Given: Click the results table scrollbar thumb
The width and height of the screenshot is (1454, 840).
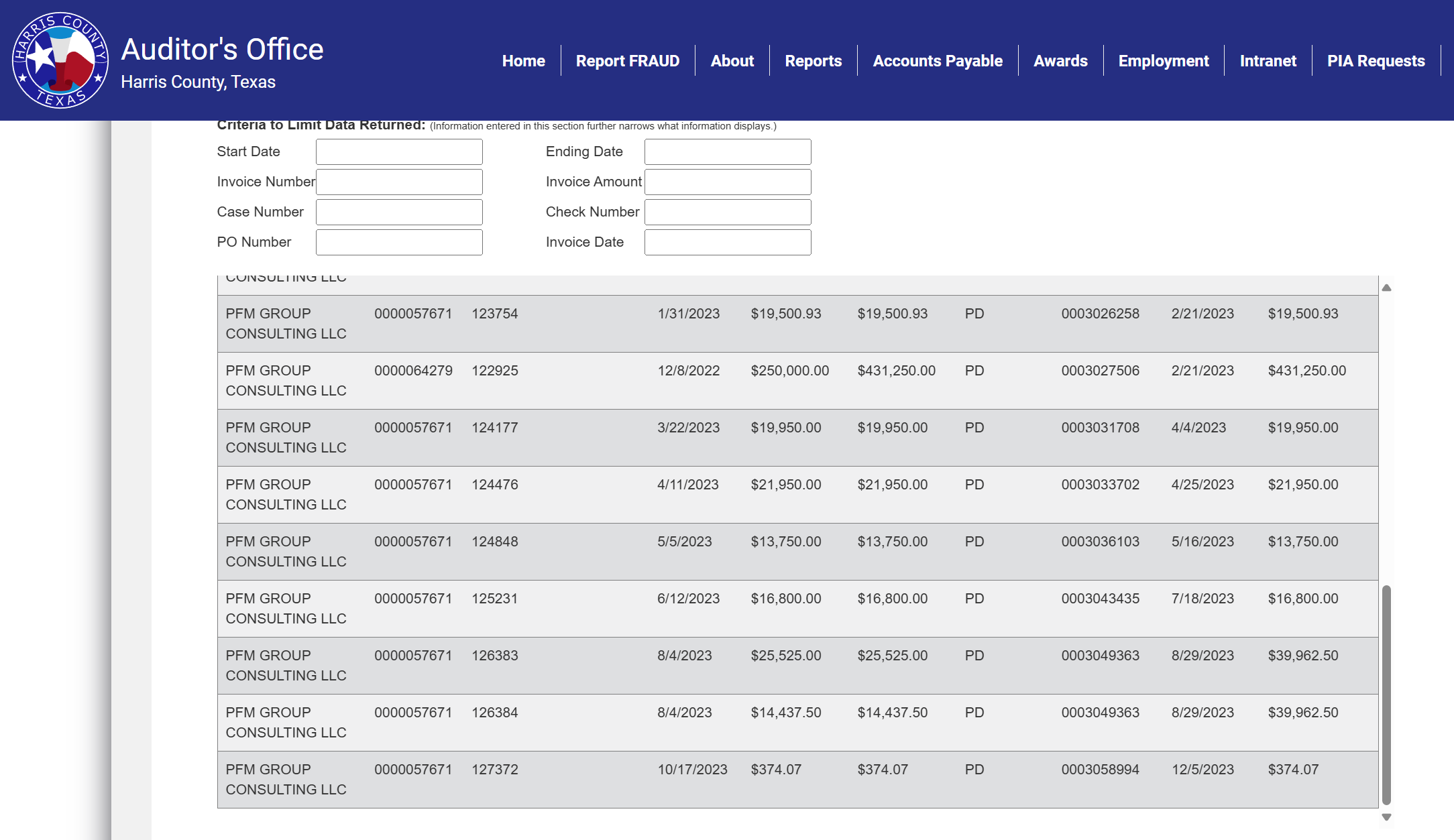Looking at the screenshot, I should tap(1386, 695).
